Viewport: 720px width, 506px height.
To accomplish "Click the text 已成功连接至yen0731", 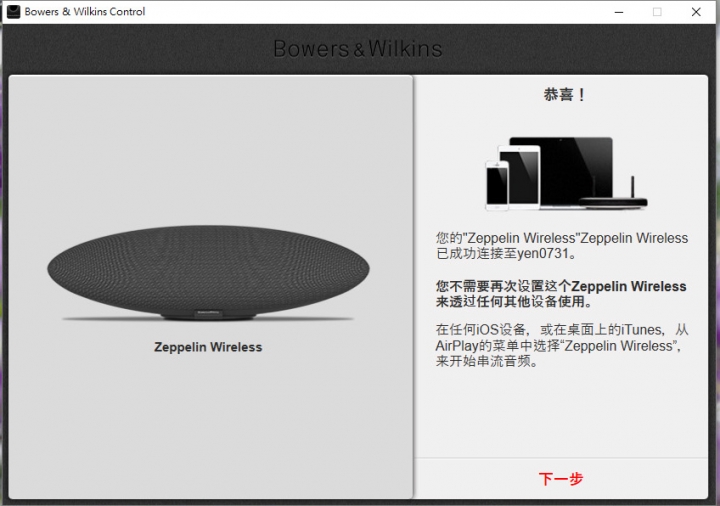I will coord(506,253).
